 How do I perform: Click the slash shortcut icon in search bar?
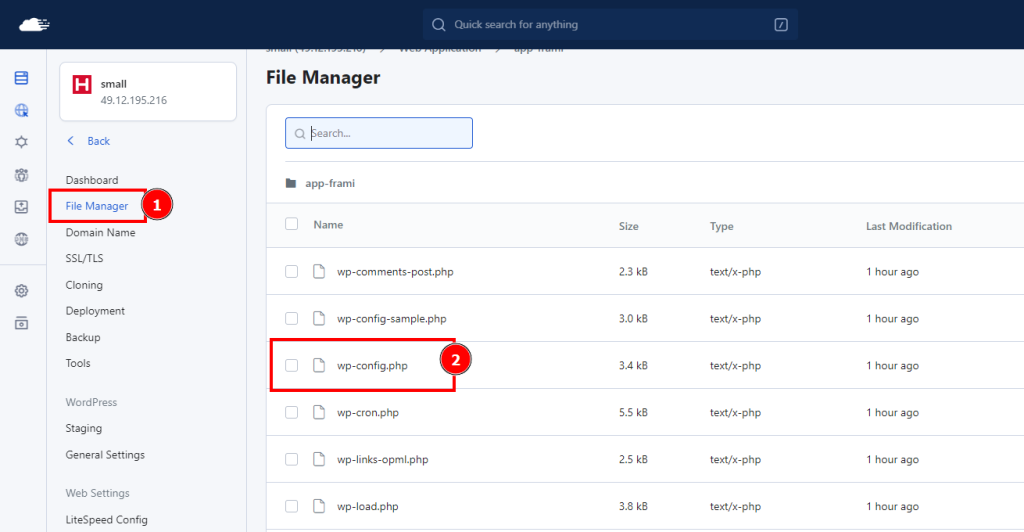(x=781, y=25)
